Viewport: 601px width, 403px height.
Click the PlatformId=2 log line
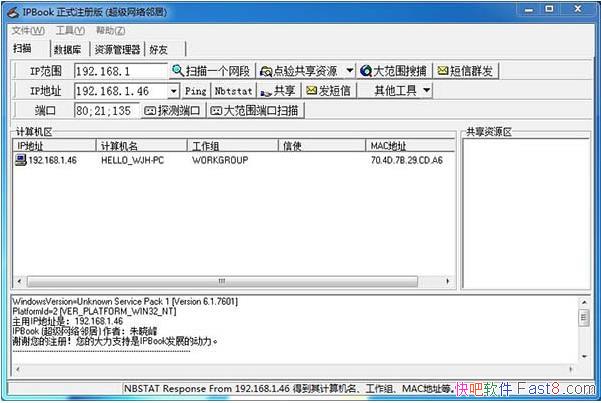pyautogui.click(x=94, y=311)
